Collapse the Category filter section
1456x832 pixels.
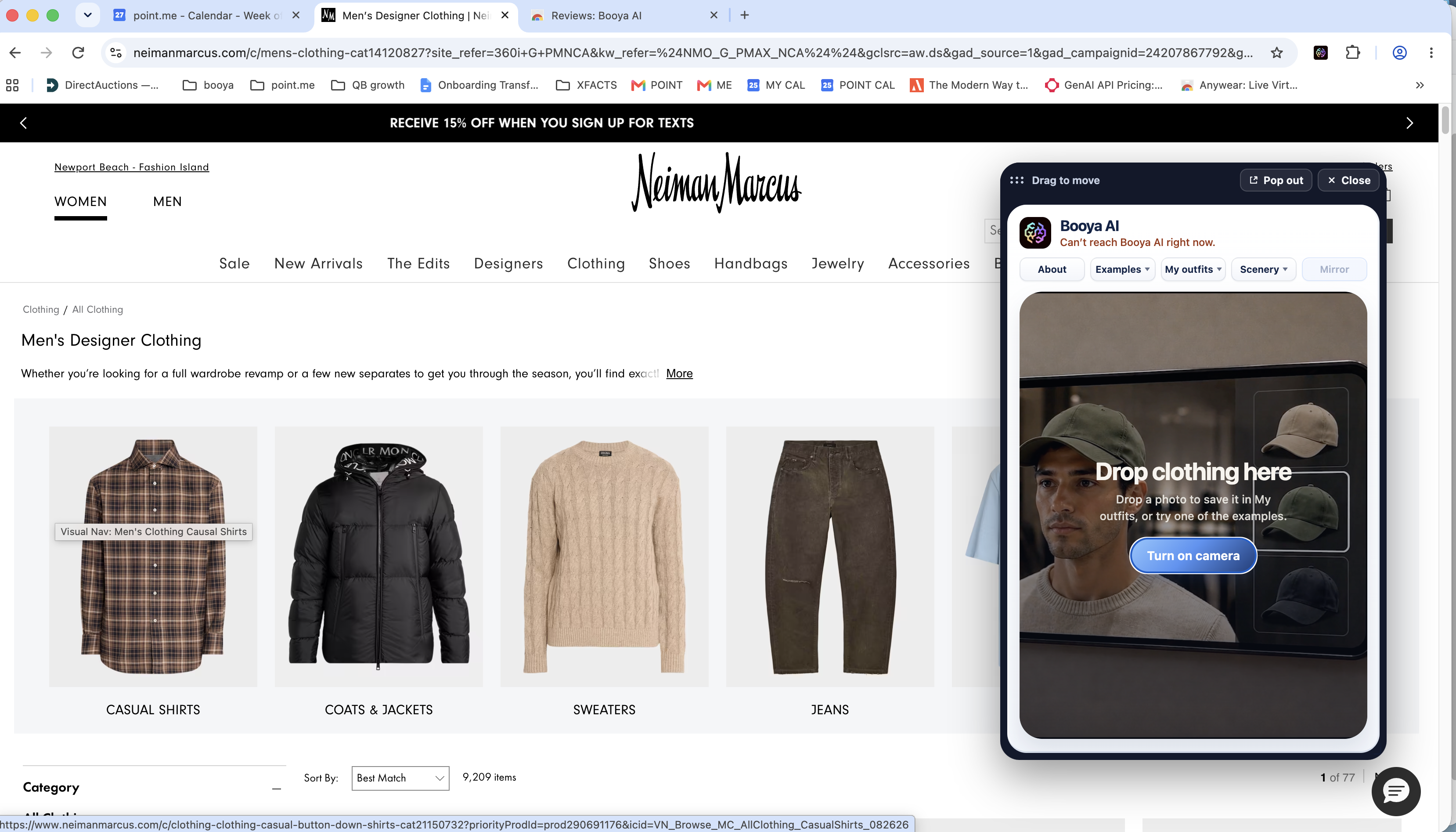[276, 789]
